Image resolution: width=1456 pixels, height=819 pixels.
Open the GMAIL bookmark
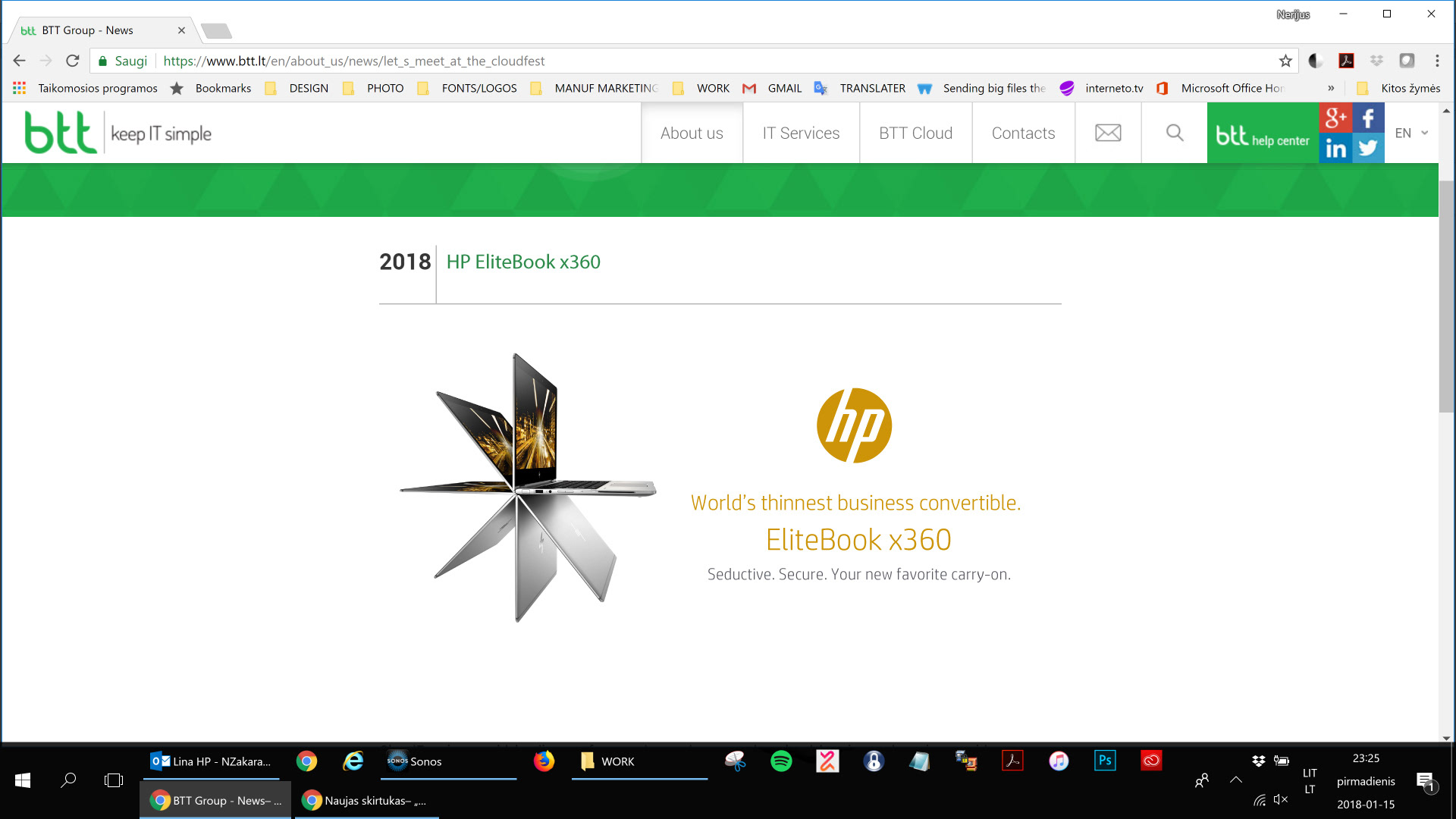[772, 88]
